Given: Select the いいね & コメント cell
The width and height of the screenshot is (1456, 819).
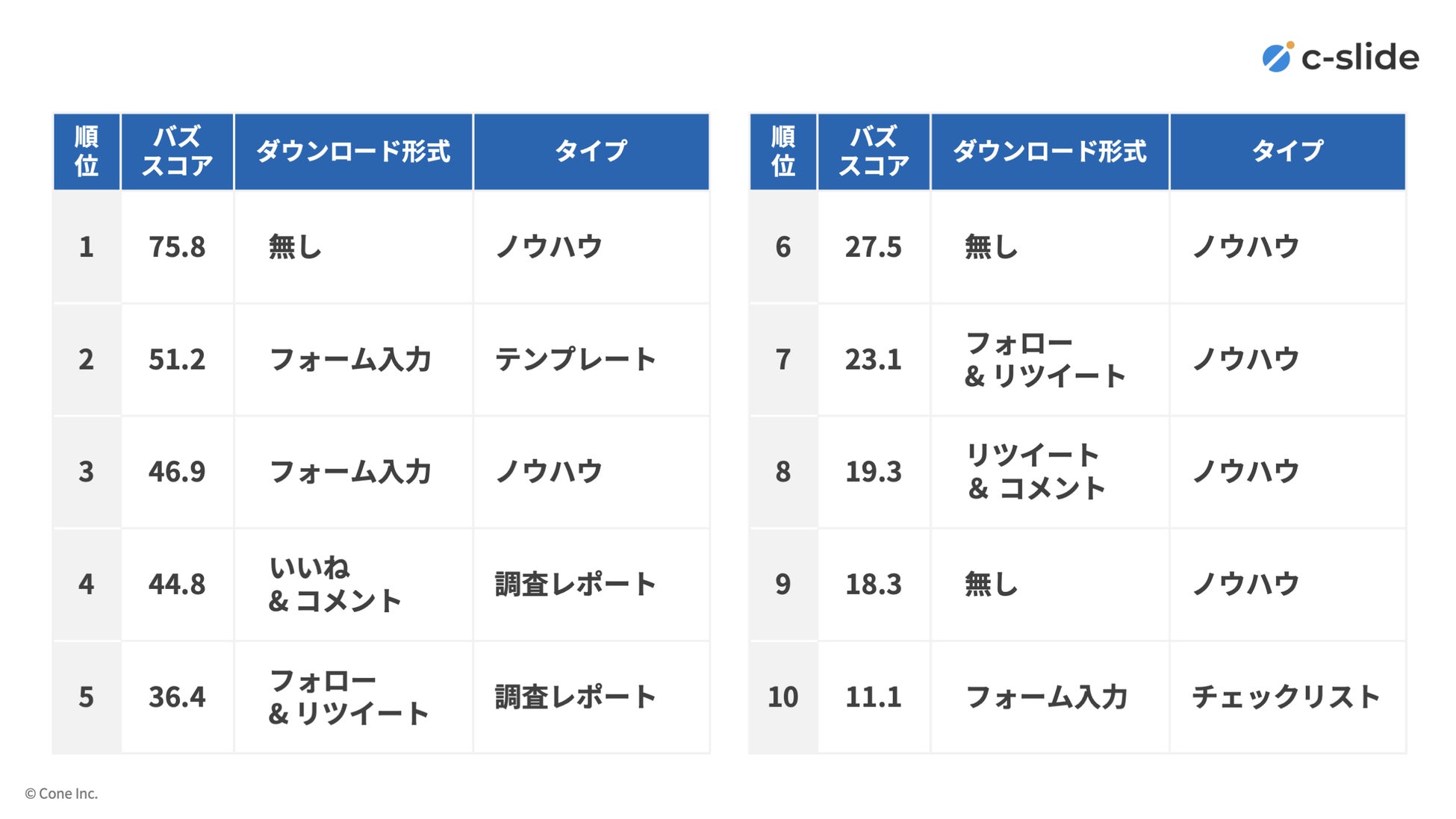Looking at the screenshot, I should click(335, 584).
